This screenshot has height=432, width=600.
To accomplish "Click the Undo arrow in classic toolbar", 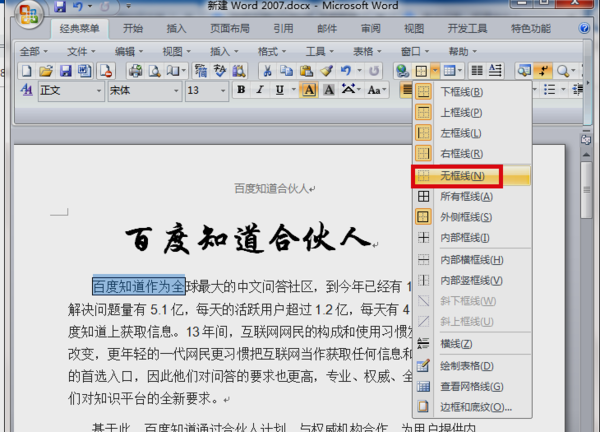I will (x=346, y=71).
